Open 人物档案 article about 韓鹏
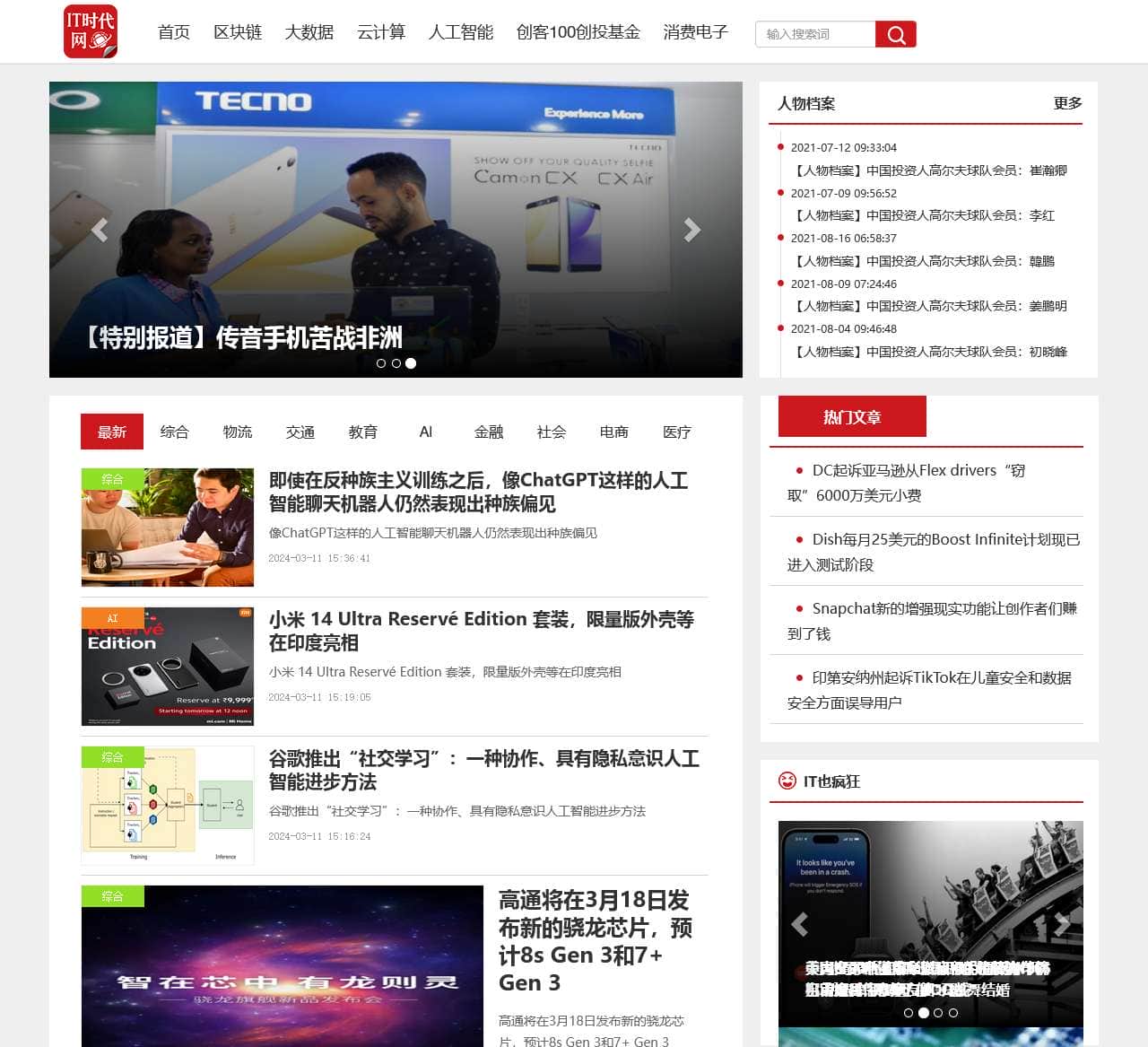This screenshot has width=1148, height=1047. [x=925, y=261]
